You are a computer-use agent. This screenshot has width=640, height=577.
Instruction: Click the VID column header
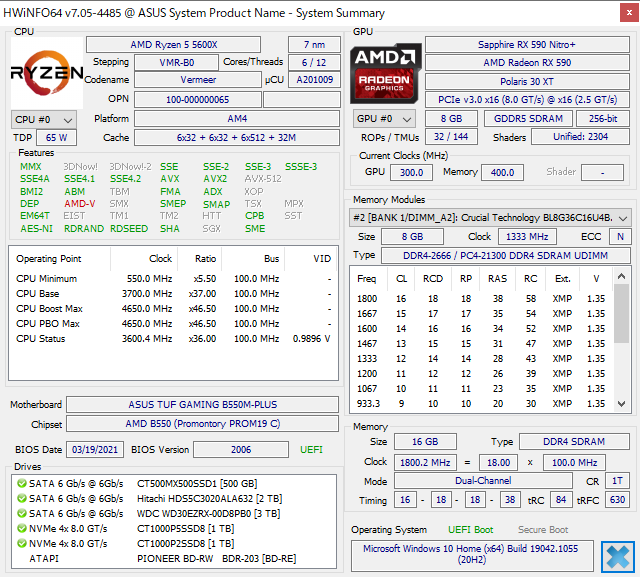pos(311,259)
